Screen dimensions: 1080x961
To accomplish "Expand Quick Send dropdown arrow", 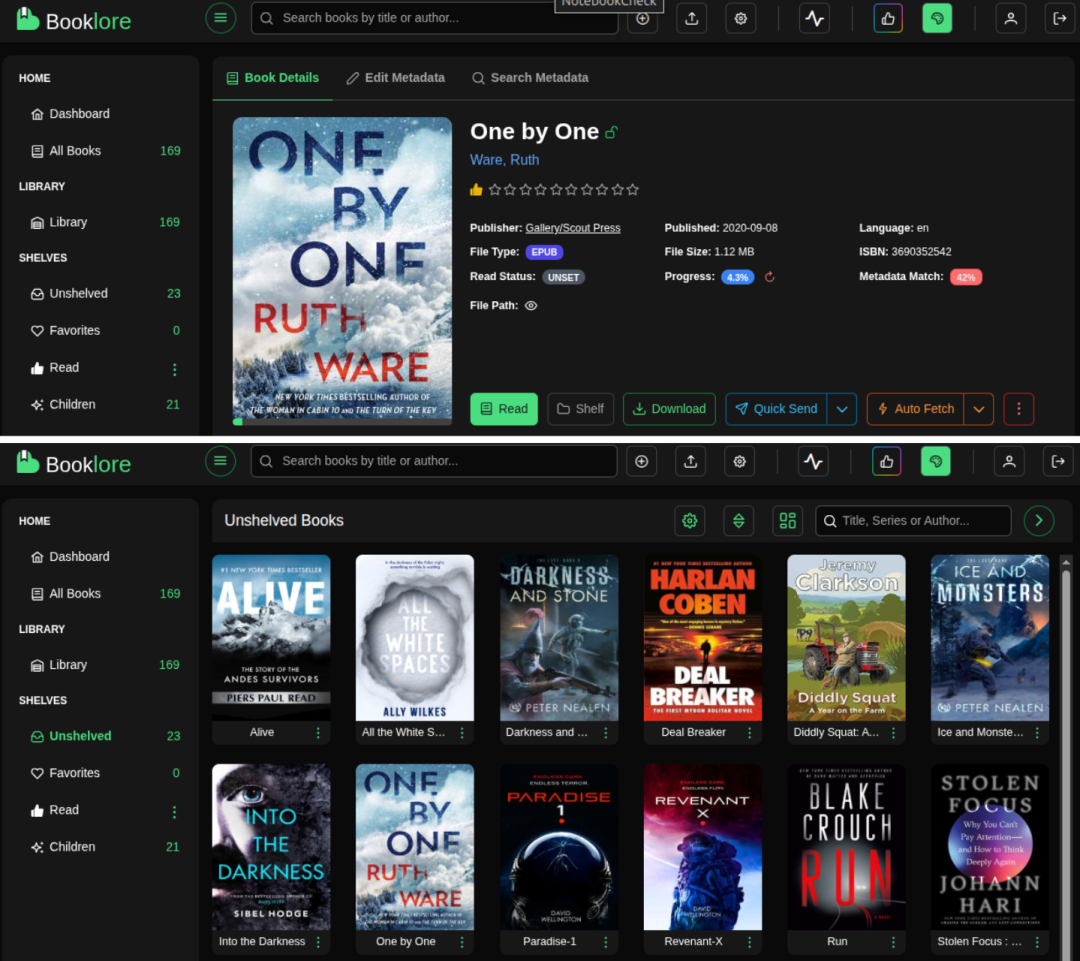I will [842, 409].
